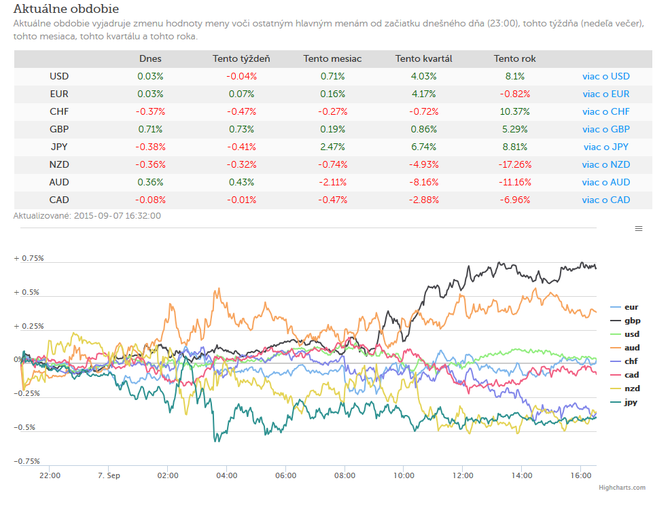
Task: Click 'viac o CAD' link
Action: [x=606, y=200]
